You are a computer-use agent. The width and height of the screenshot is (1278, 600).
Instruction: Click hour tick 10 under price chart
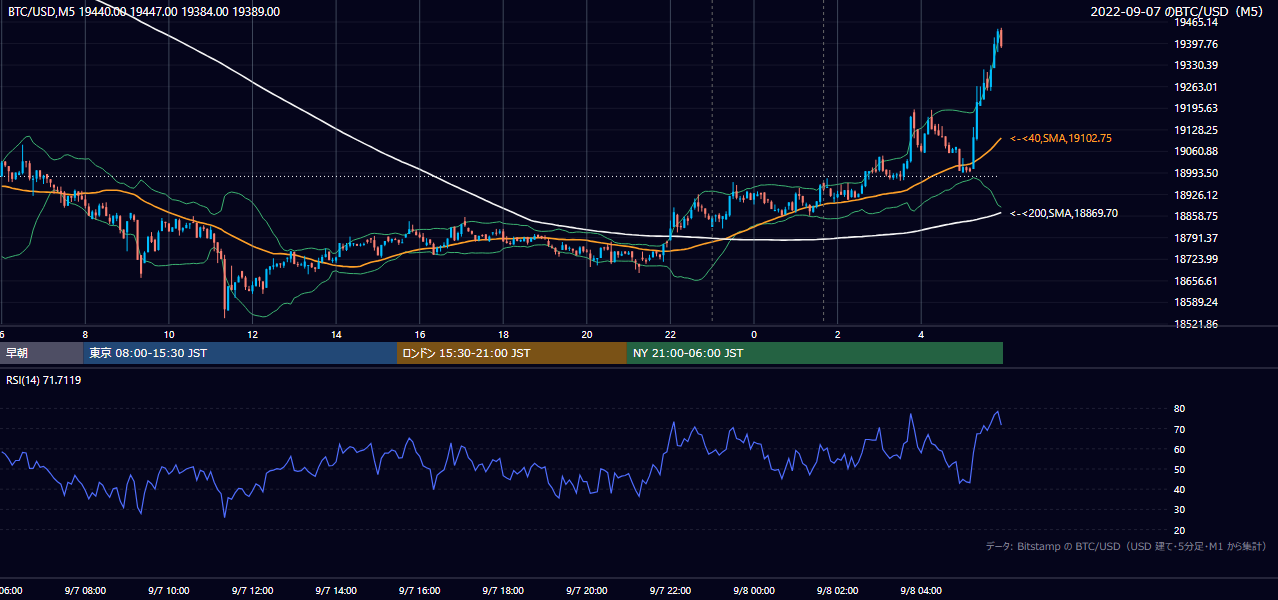169,334
